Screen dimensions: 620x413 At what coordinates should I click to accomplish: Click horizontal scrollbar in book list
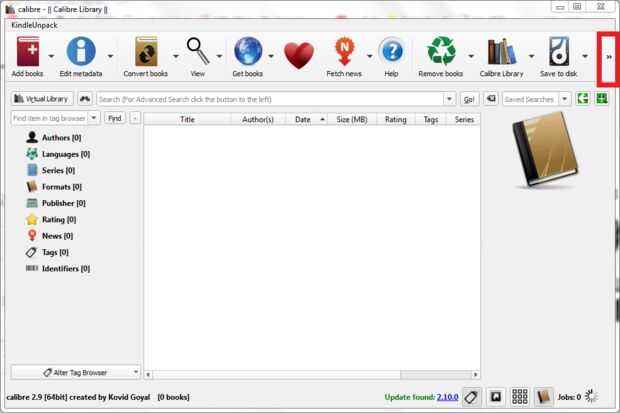coord(312,374)
